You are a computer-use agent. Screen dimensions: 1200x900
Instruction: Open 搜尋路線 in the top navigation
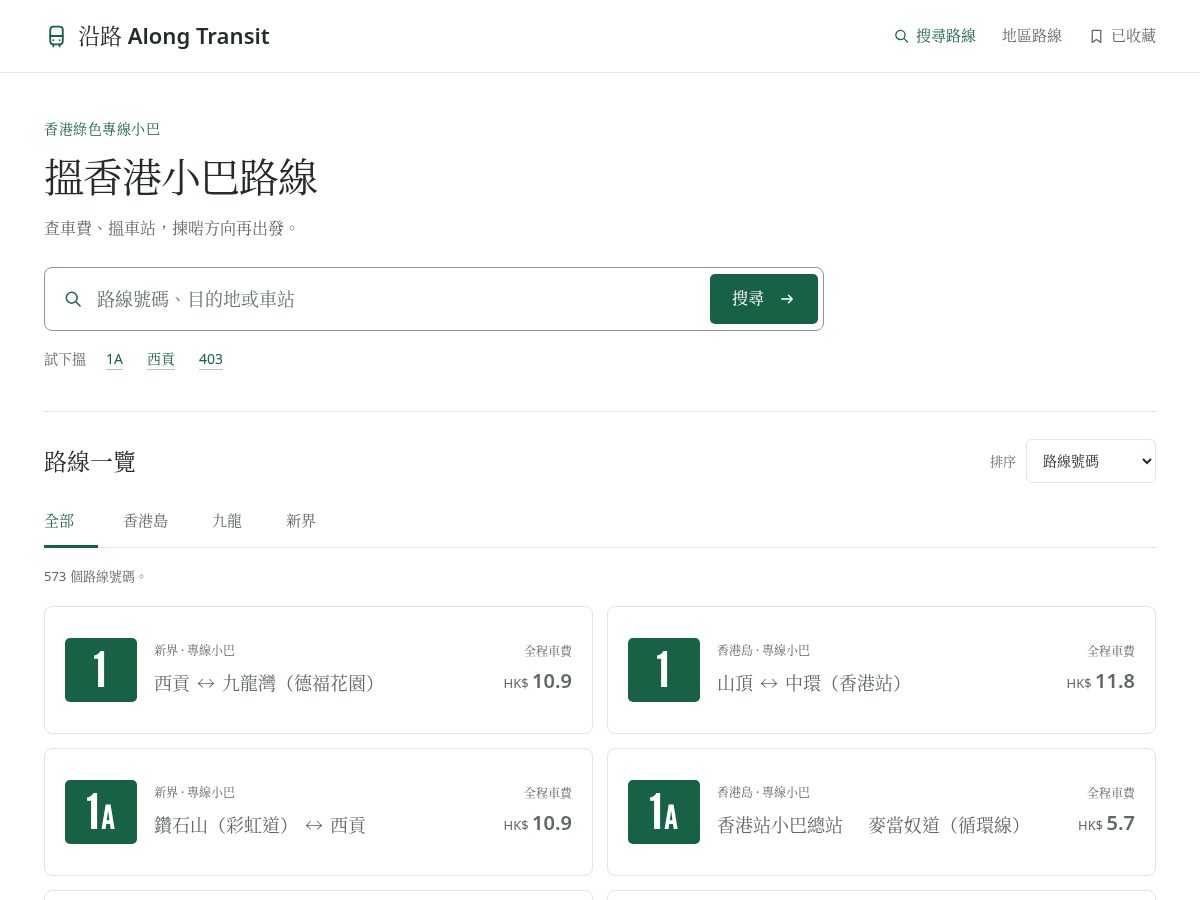coord(935,36)
